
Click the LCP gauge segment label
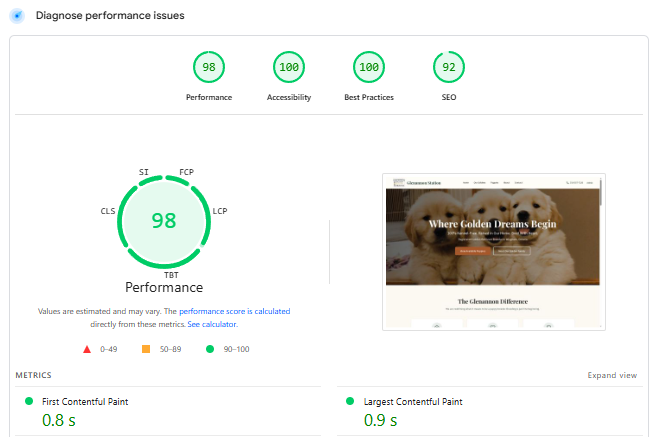pos(220,211)
